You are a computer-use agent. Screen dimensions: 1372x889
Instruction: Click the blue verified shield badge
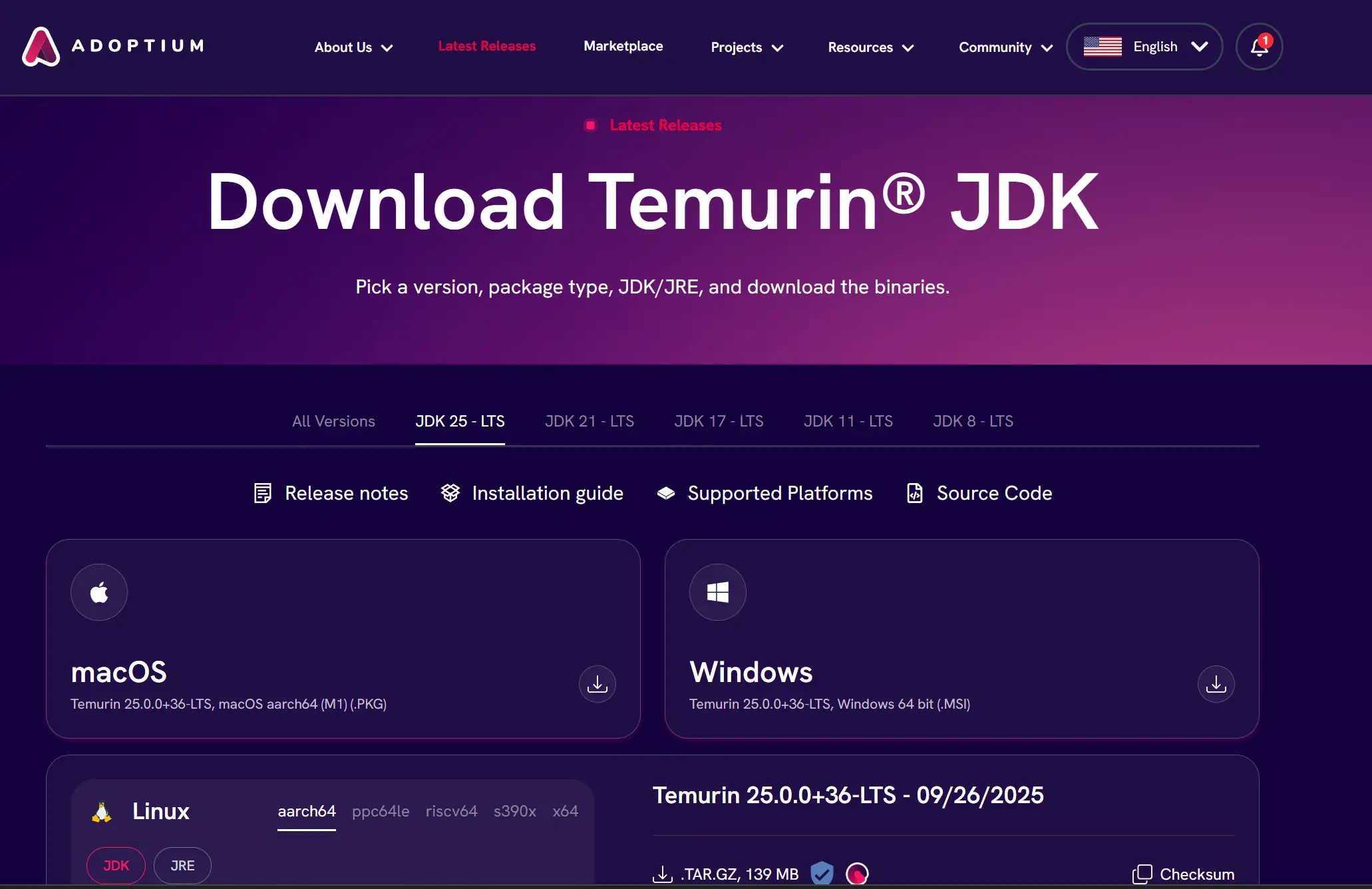822,873
